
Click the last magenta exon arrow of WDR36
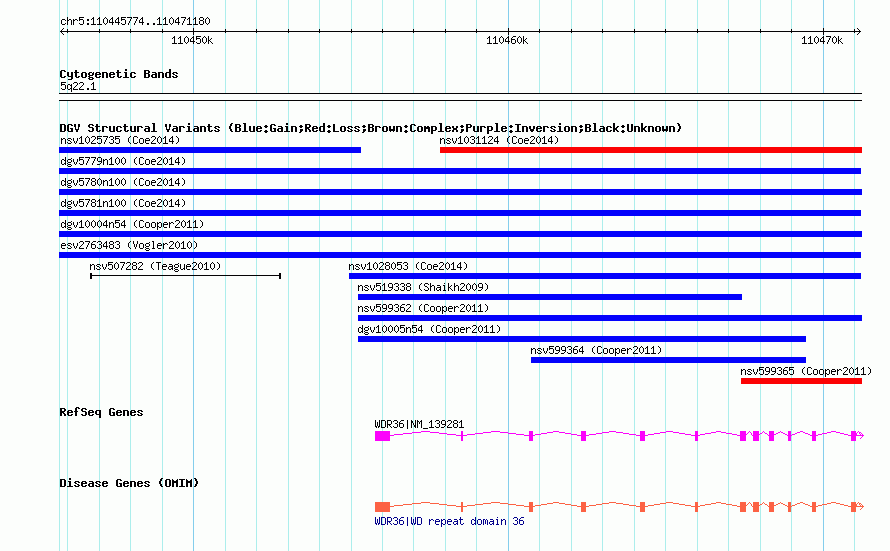tap(857, 436)
